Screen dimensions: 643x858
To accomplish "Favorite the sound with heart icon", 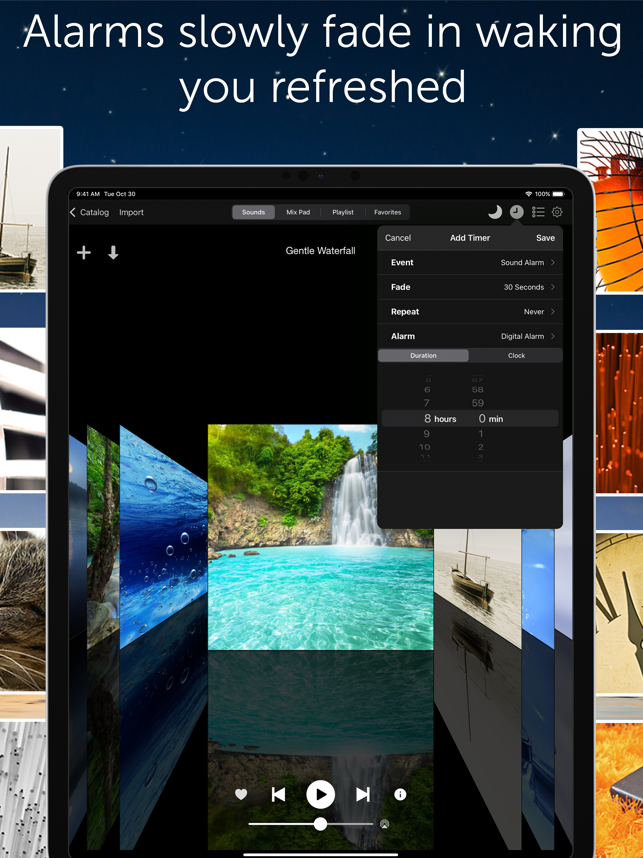I will (x=241, y=794).
